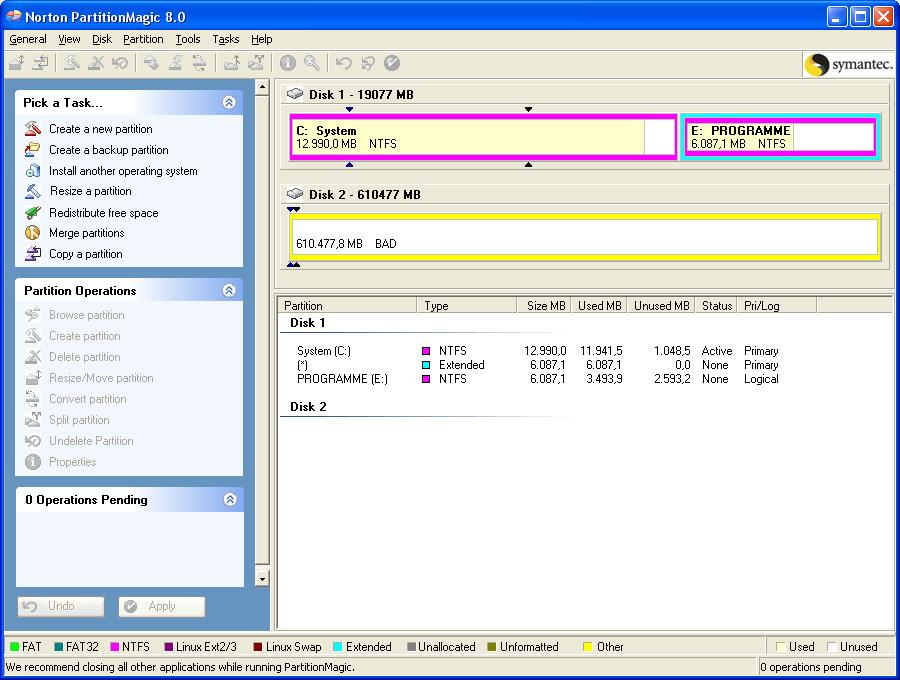Select the PROGRAMME (E:) row in partition list

click(537, 379)
